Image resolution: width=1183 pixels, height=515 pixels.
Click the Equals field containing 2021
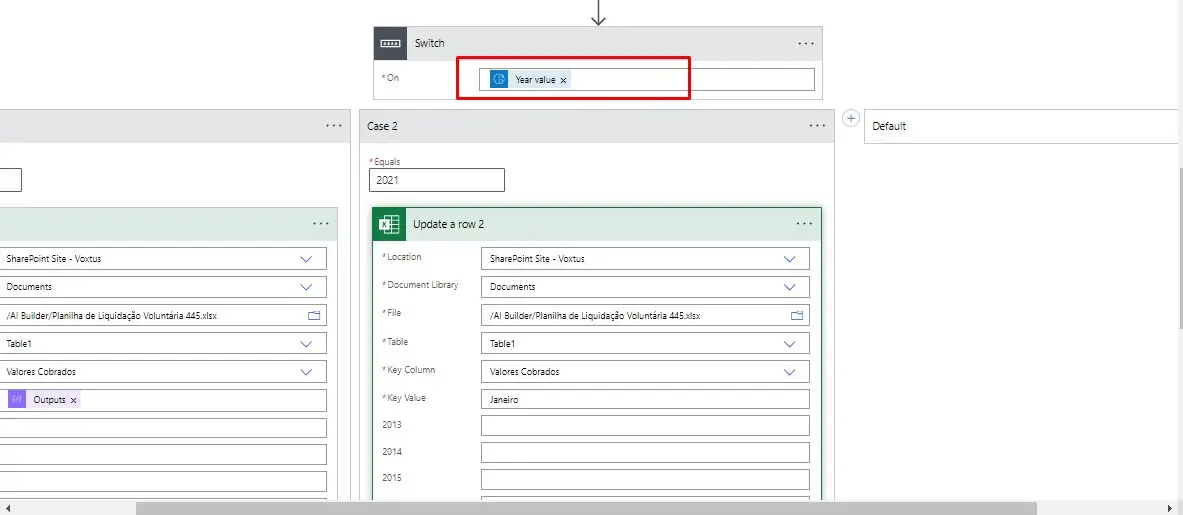436,180
